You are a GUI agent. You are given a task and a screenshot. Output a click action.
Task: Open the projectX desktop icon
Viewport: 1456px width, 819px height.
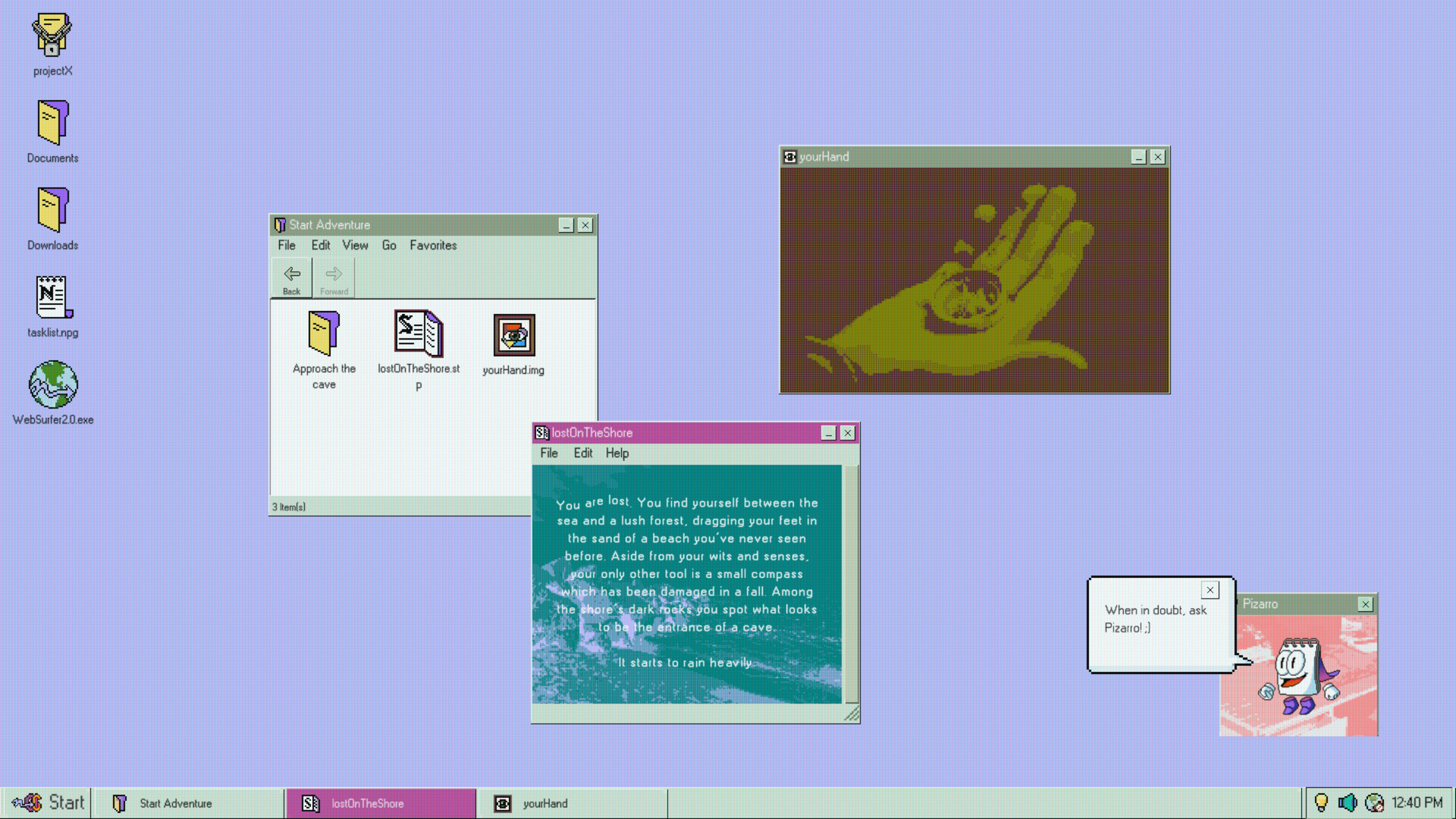point(52,34)
